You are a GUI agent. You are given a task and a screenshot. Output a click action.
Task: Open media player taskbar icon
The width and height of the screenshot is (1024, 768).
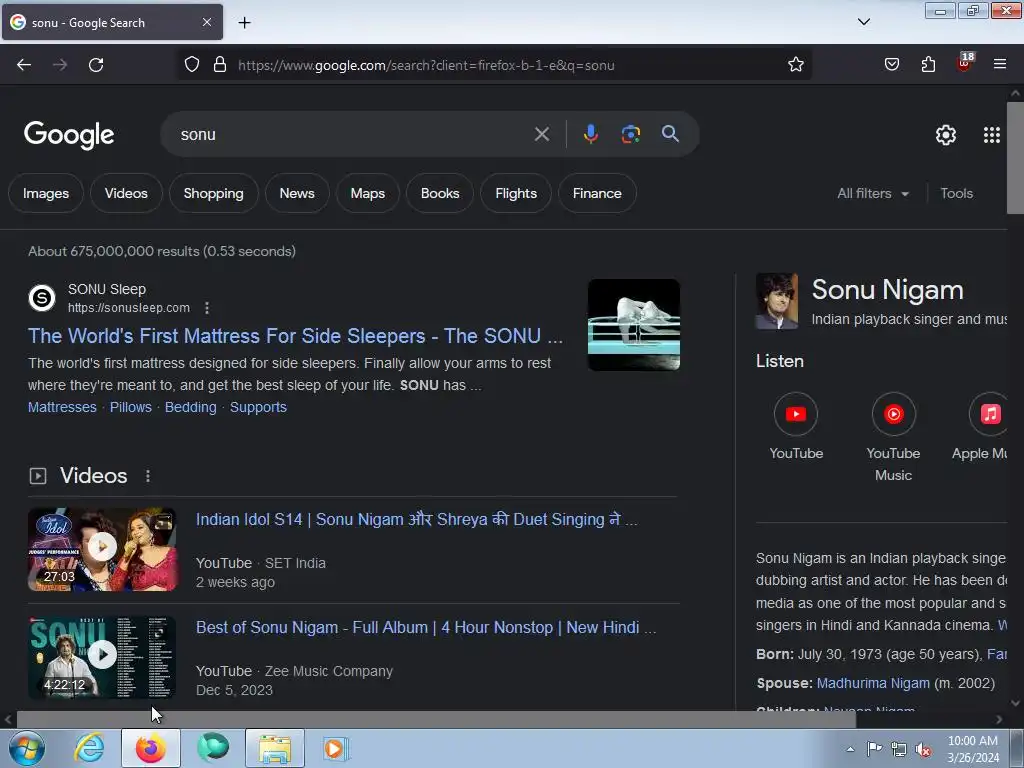(335, 748)
